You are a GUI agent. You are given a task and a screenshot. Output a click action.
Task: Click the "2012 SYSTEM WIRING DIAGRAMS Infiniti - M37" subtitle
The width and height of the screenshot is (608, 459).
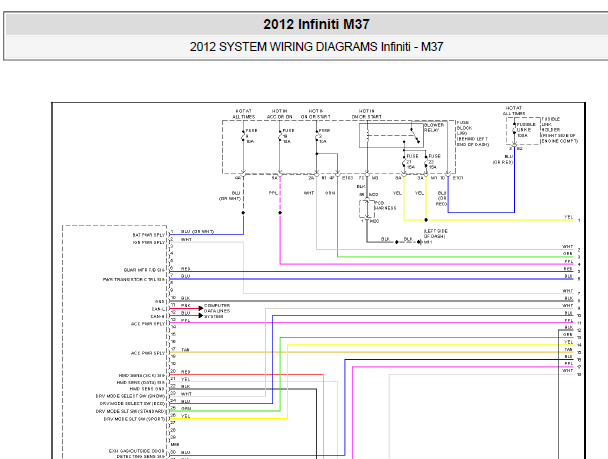pos(316,47)
